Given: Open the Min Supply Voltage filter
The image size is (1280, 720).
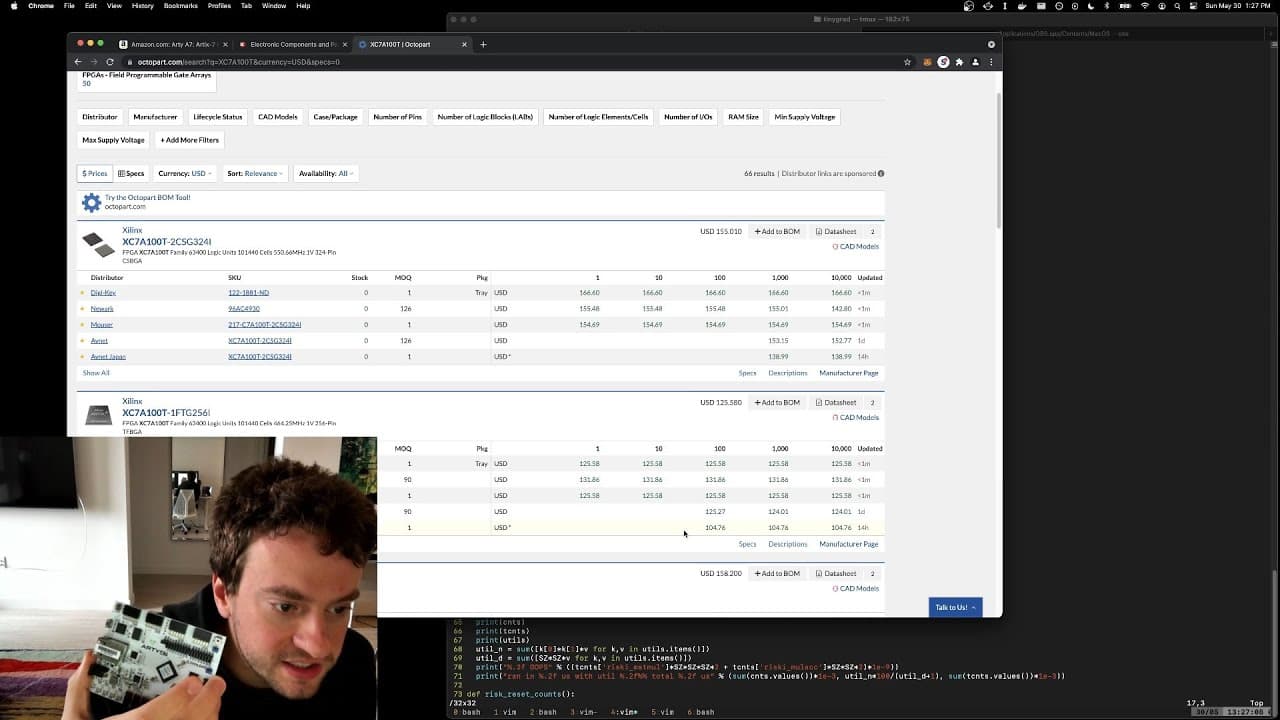Looking at the screenshot, I should pos(804,117).
